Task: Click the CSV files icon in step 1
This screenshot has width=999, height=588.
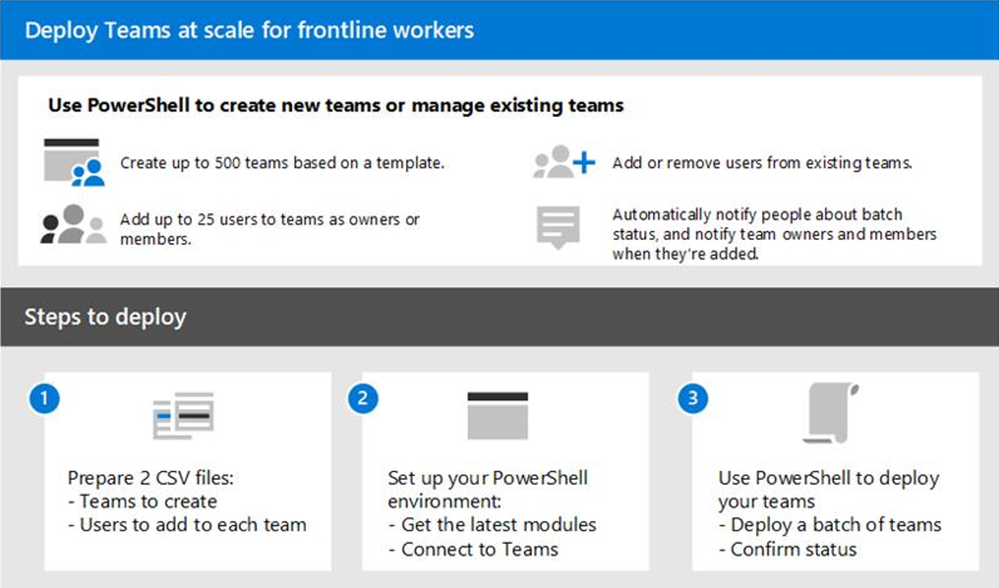Action: (x=183, y=415)
